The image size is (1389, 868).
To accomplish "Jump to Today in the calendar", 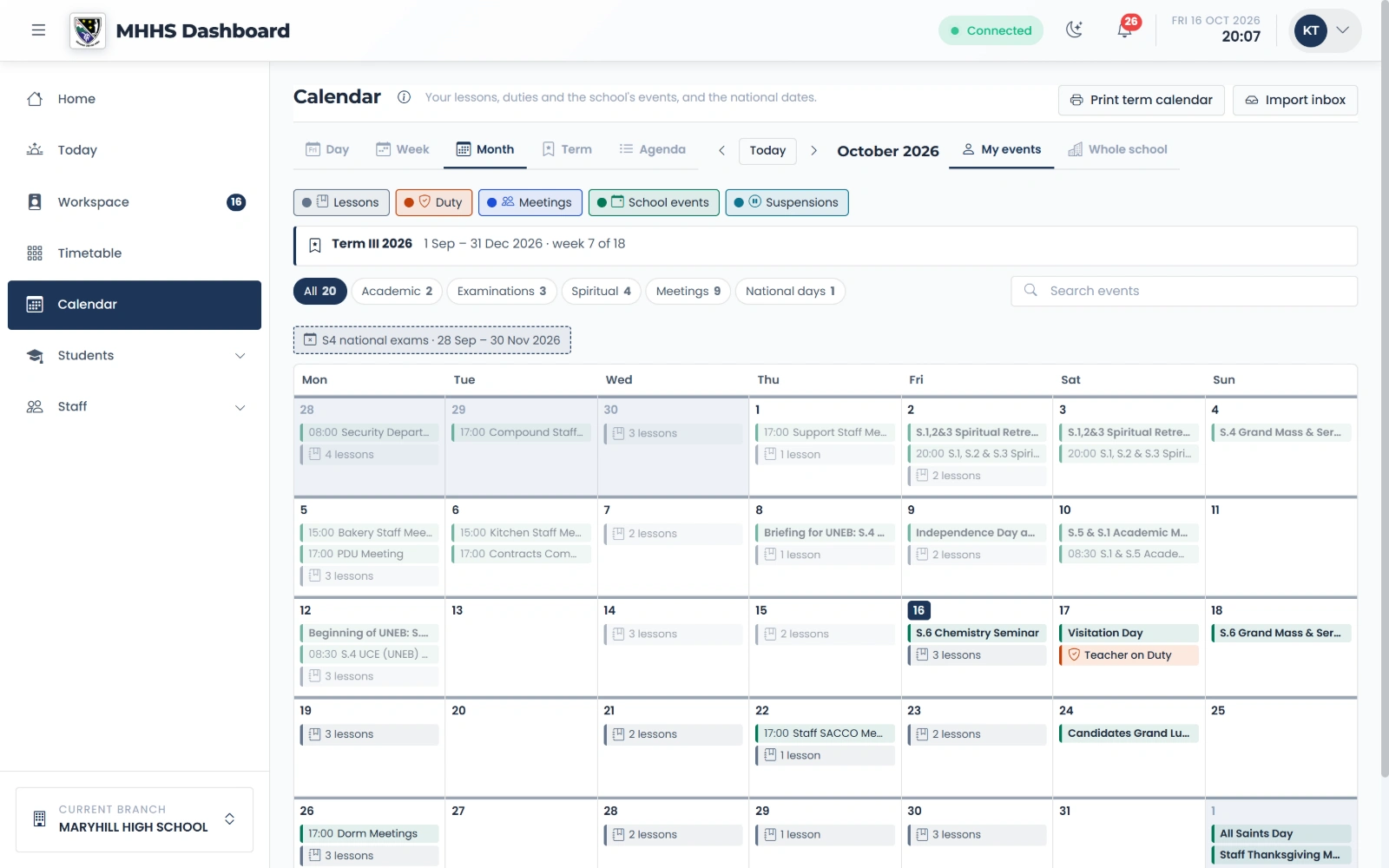I will [767, 150].
